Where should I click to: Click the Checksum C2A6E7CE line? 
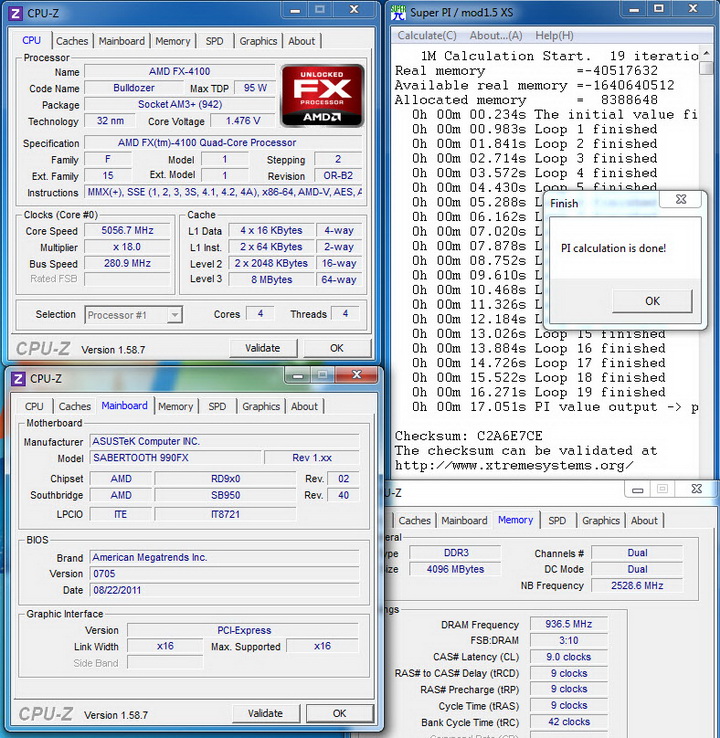(468, 436)
